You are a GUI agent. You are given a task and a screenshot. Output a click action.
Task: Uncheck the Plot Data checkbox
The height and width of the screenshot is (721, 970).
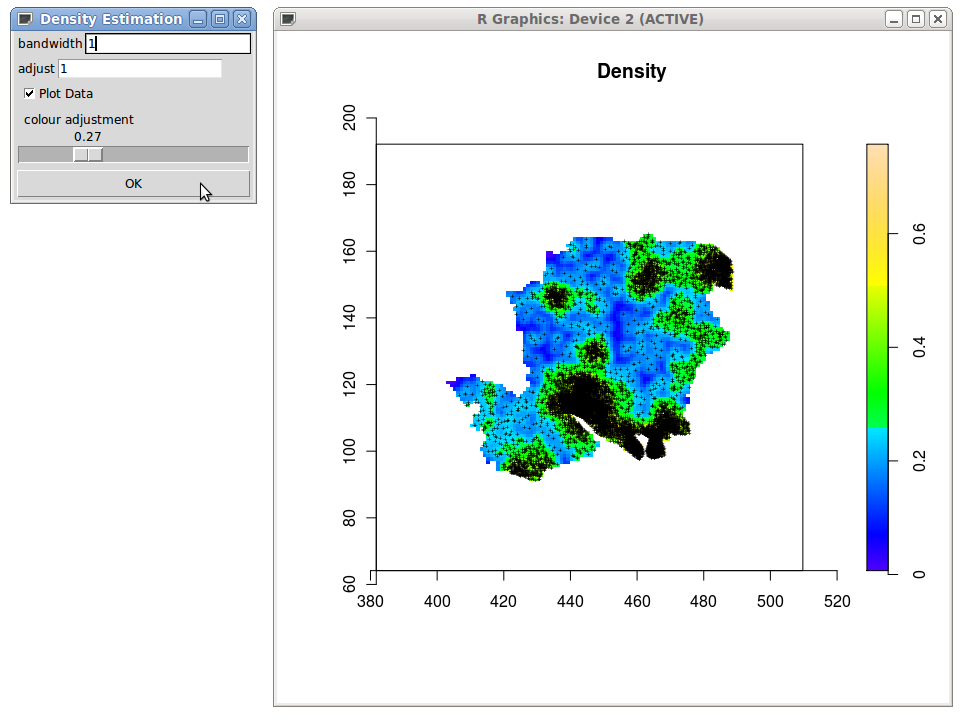tap(29, 93)
